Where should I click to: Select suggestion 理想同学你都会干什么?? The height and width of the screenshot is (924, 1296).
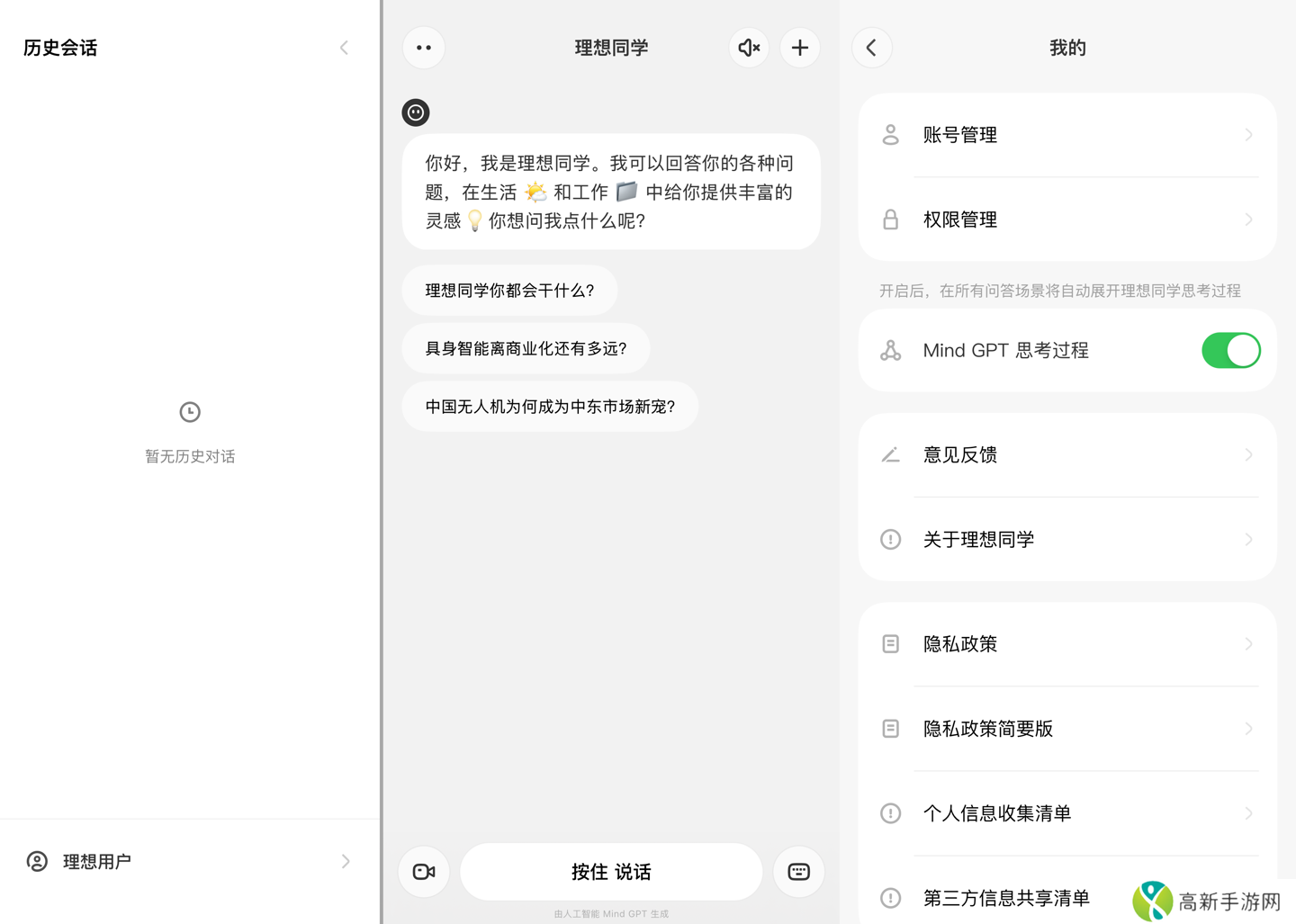pyautogui.click(x=509, y=291)
